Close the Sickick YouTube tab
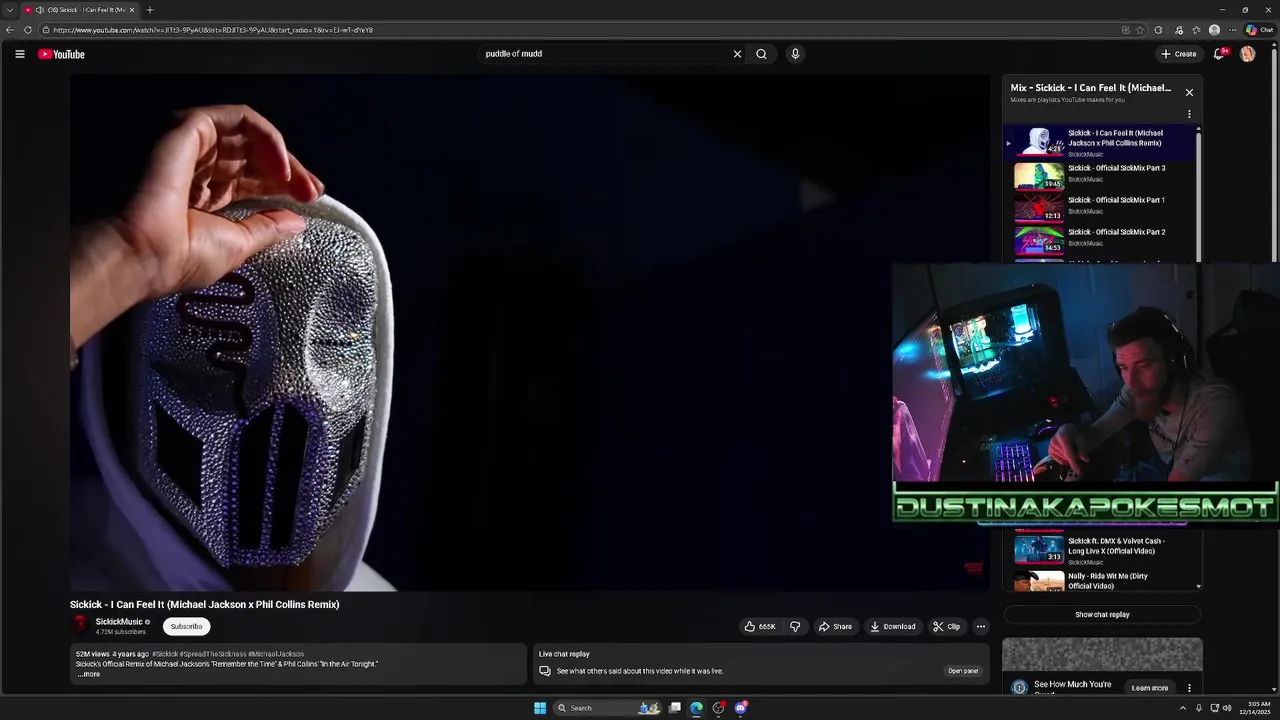The width and height of the screenshot is (1280, 720). (x=131, y=10)
